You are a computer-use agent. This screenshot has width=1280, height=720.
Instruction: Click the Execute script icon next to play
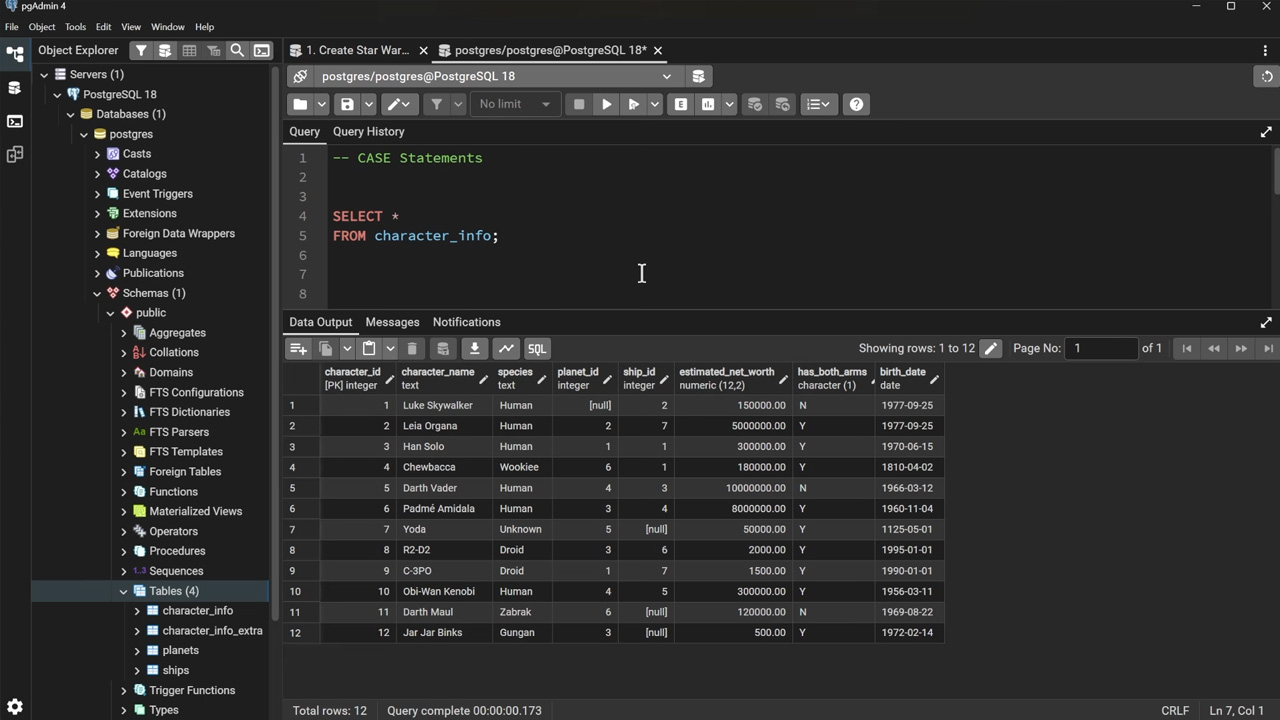[x=633, y=104]
